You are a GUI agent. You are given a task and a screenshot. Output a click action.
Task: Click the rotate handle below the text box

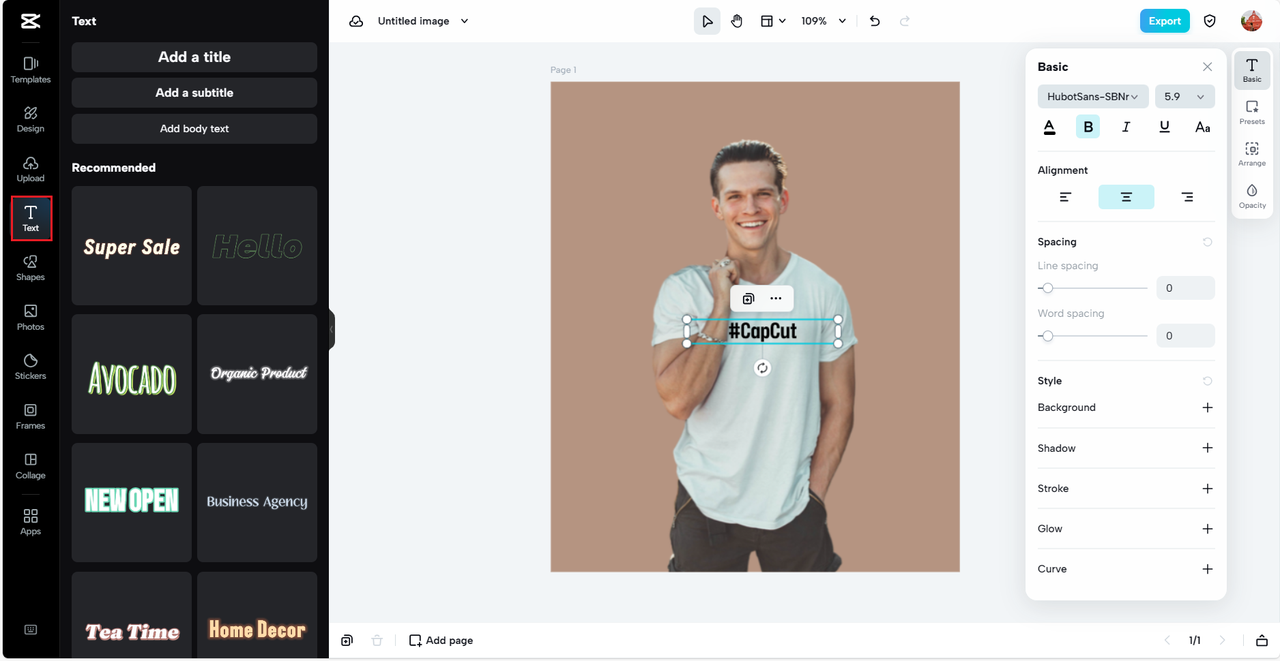[x=762, y=368]
